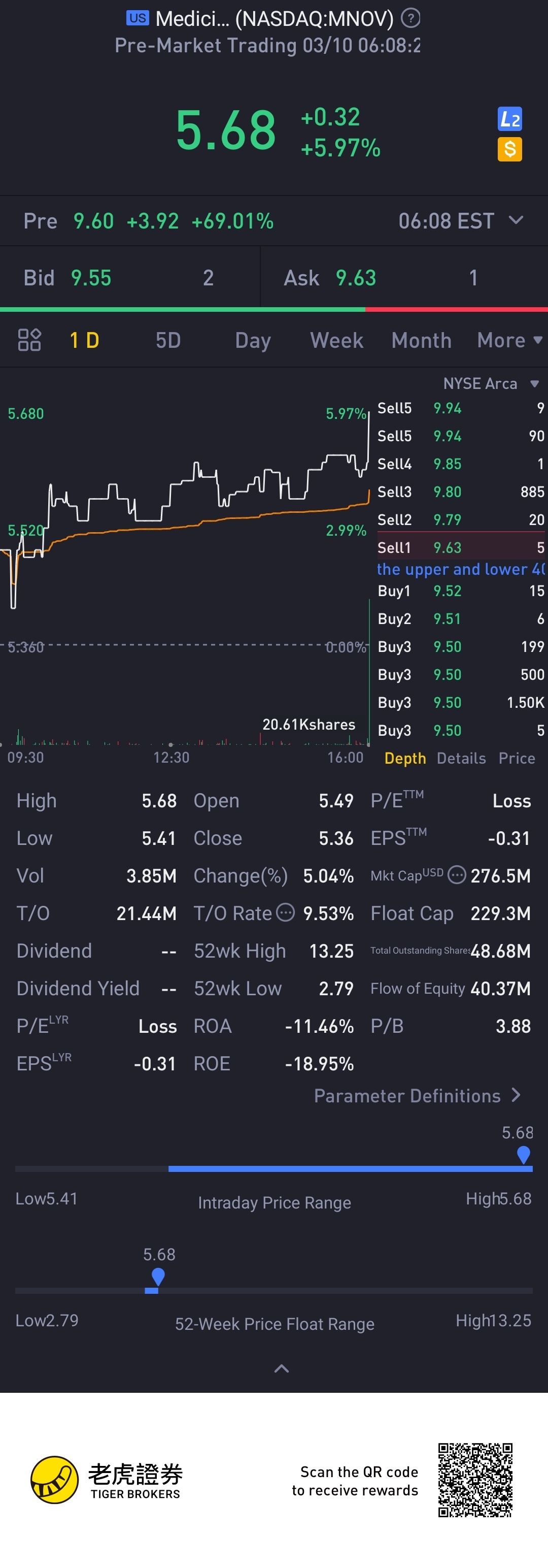The height and width of the screenshot is (1568, 548).
Task: Tap the QR code for rewards
Action: (x=475, y=1480)
